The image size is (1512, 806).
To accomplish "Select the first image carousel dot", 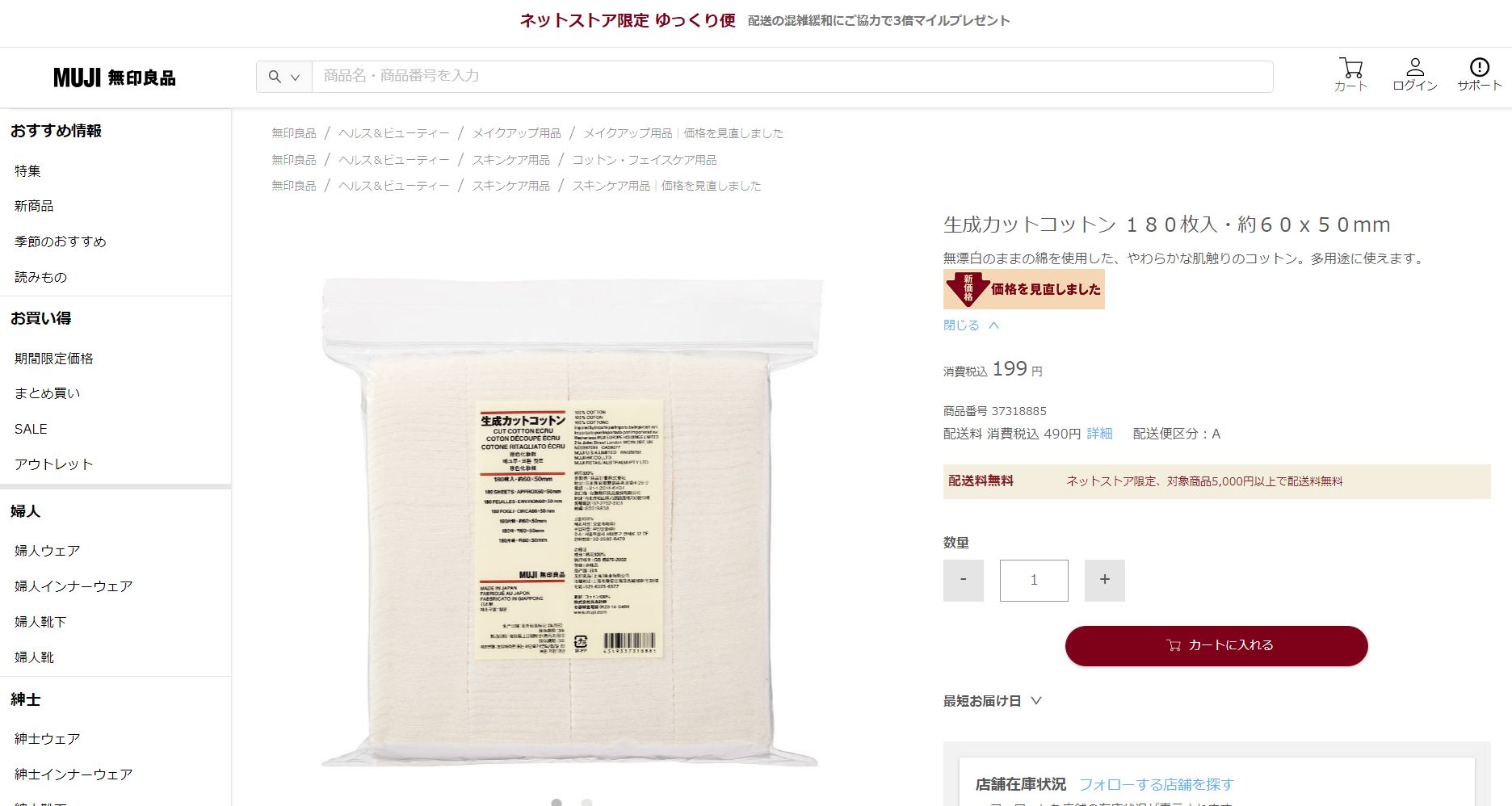I will tap(556, 802).
